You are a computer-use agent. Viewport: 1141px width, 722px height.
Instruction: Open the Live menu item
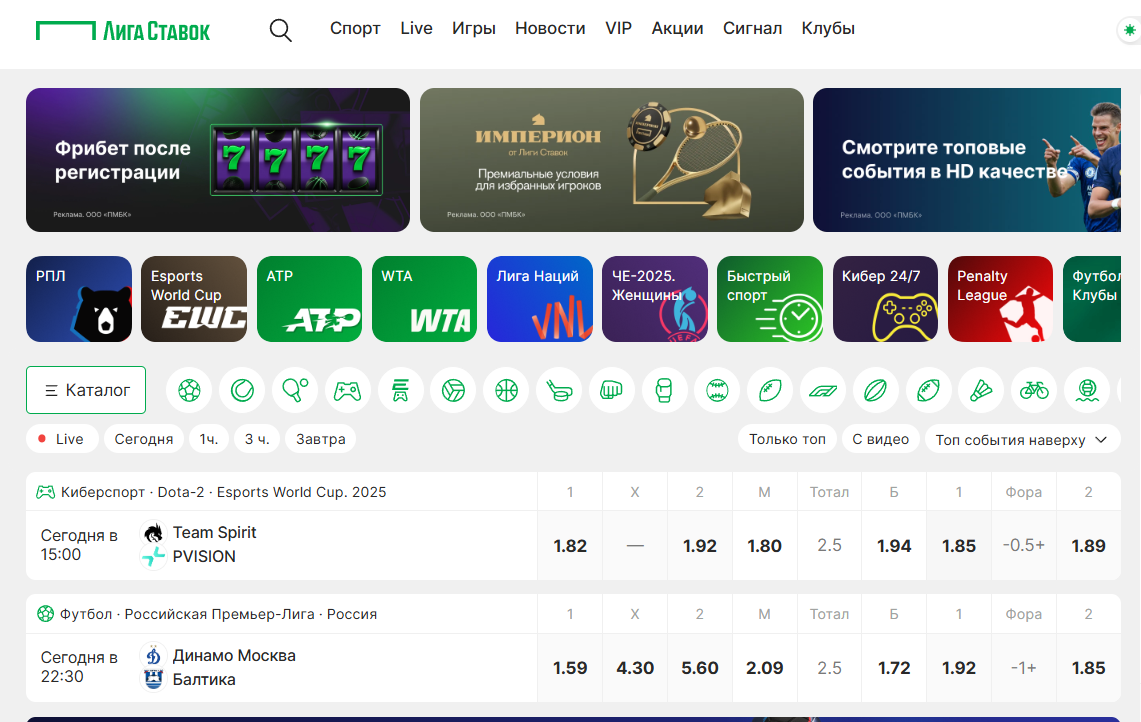(x=416, y=28)
